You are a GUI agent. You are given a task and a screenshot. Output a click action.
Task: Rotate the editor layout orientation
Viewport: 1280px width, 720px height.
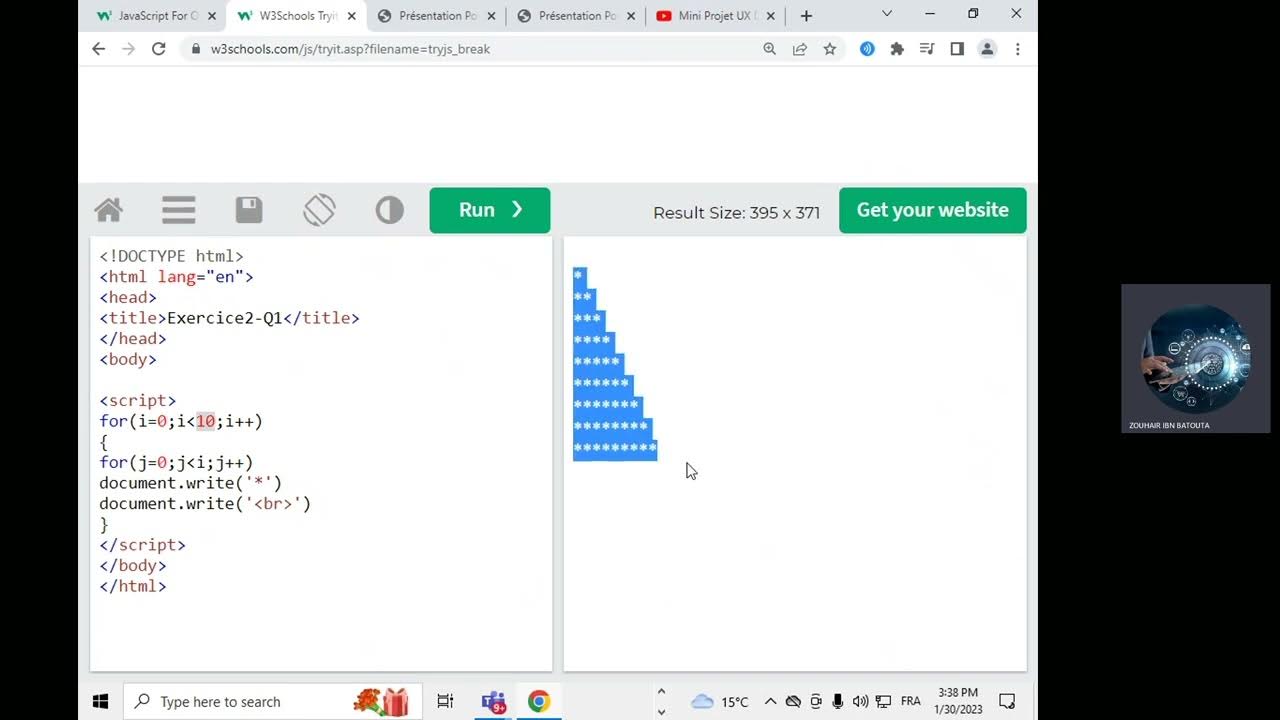click(x=319, y=210)
